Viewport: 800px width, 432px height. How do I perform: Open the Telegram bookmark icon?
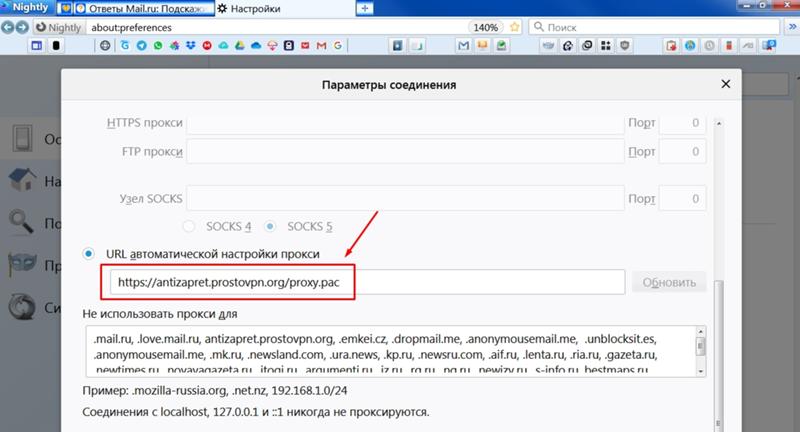tap(141, 45)
